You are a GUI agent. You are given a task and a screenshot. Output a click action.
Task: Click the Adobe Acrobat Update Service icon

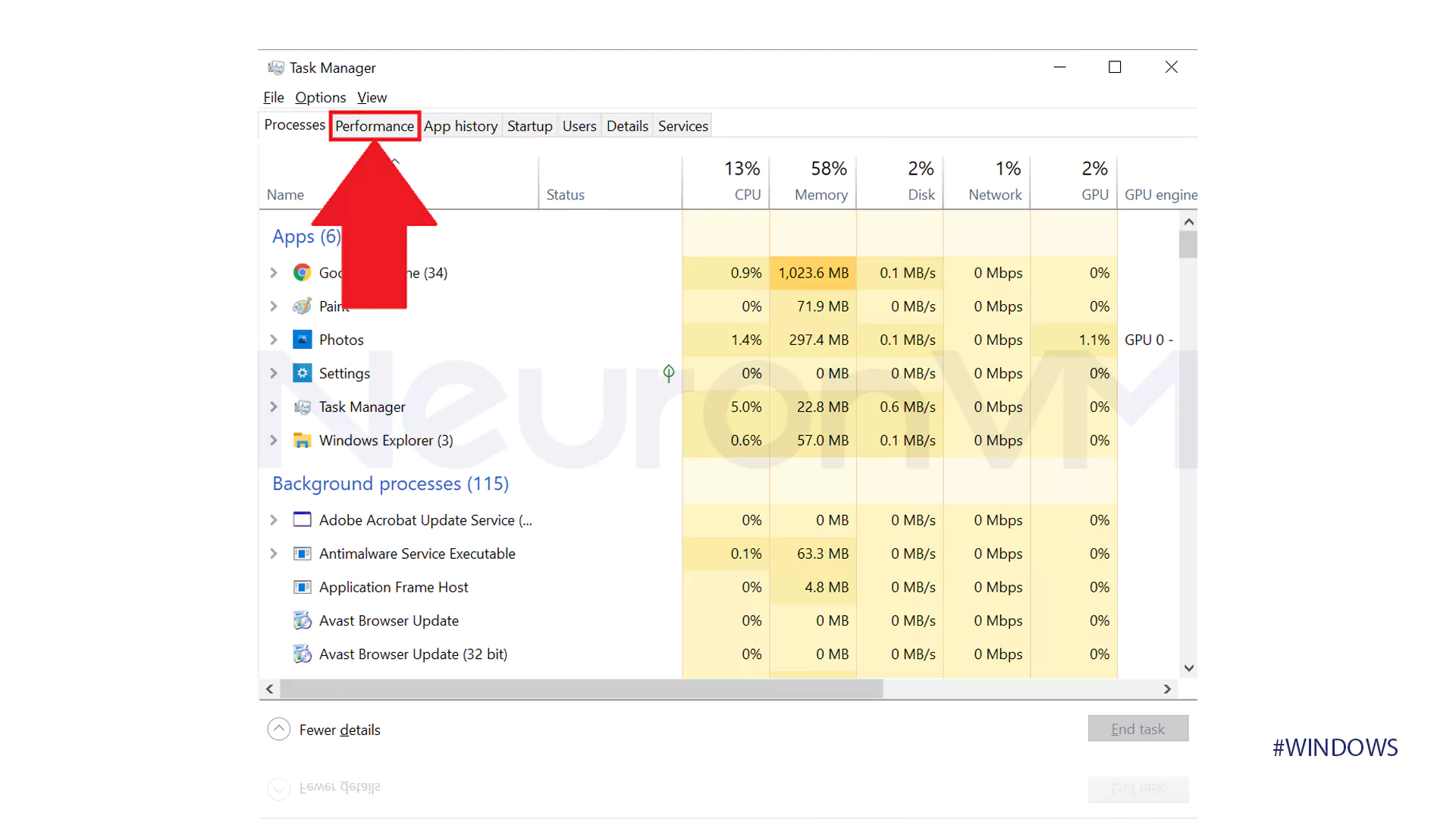(x=302, y=520)
